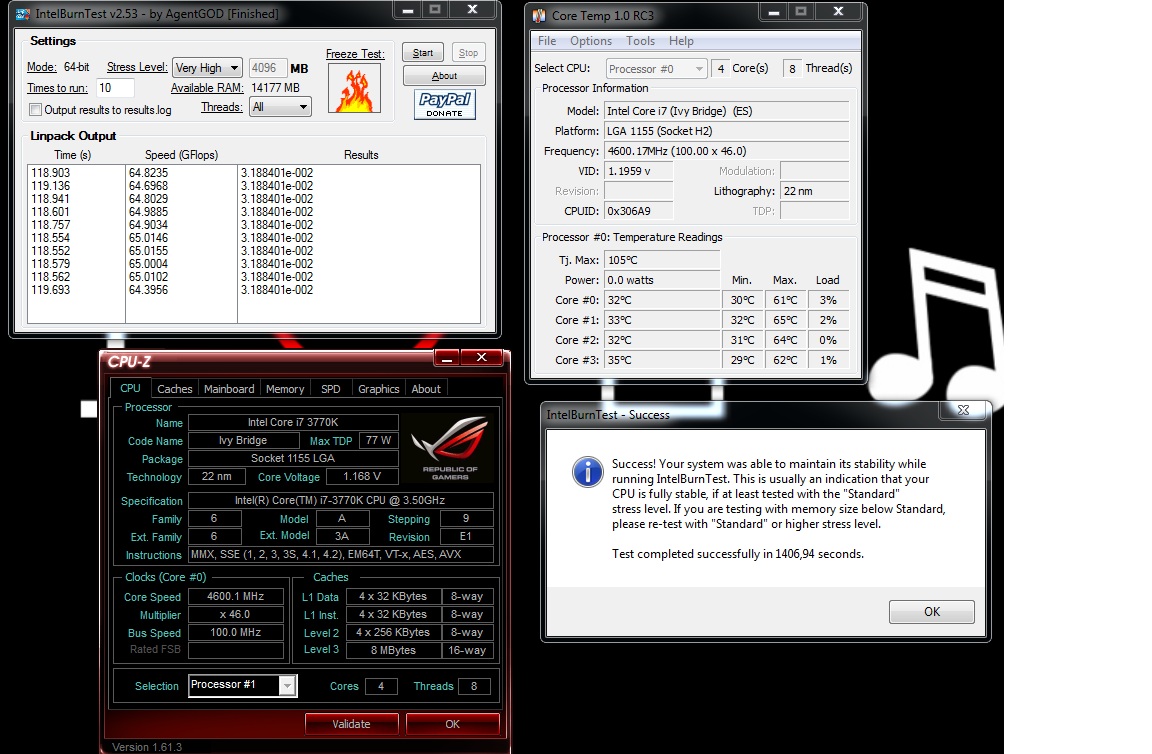Open the Stress Level dropdown

pos(207,68)
